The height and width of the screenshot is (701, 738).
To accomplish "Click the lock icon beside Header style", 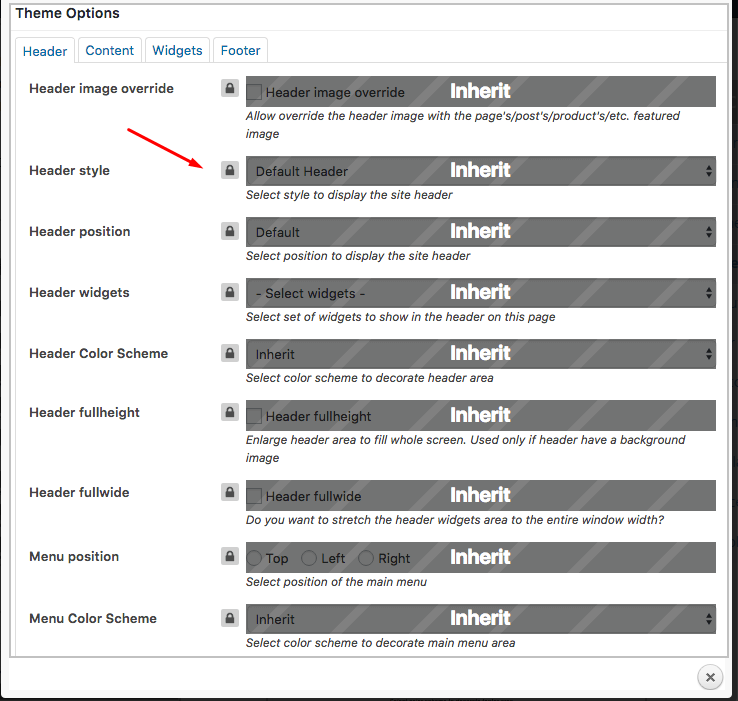I will point(230,170).
